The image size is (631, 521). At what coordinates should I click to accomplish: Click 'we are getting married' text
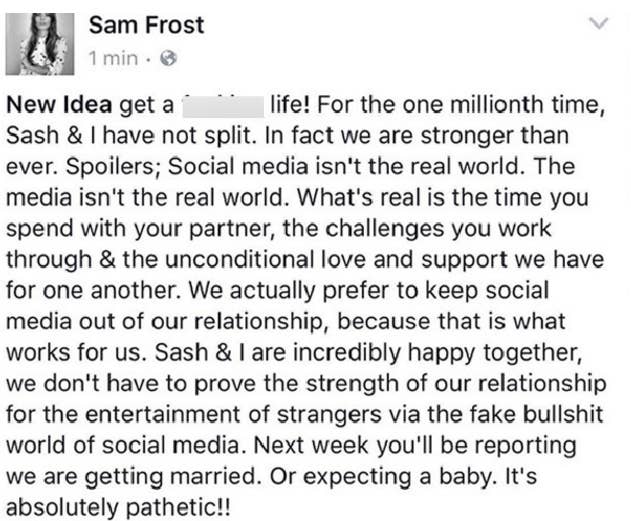(x=132, y=477)
